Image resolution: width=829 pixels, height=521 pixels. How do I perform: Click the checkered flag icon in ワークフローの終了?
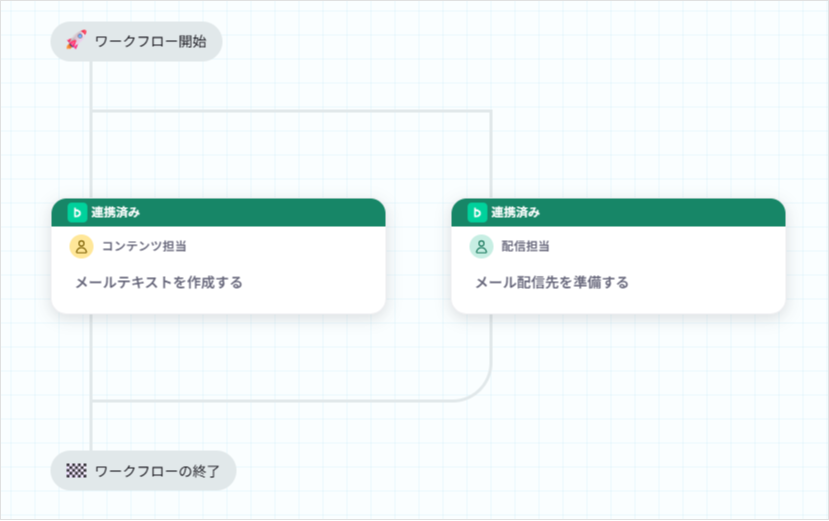point(76,471)
